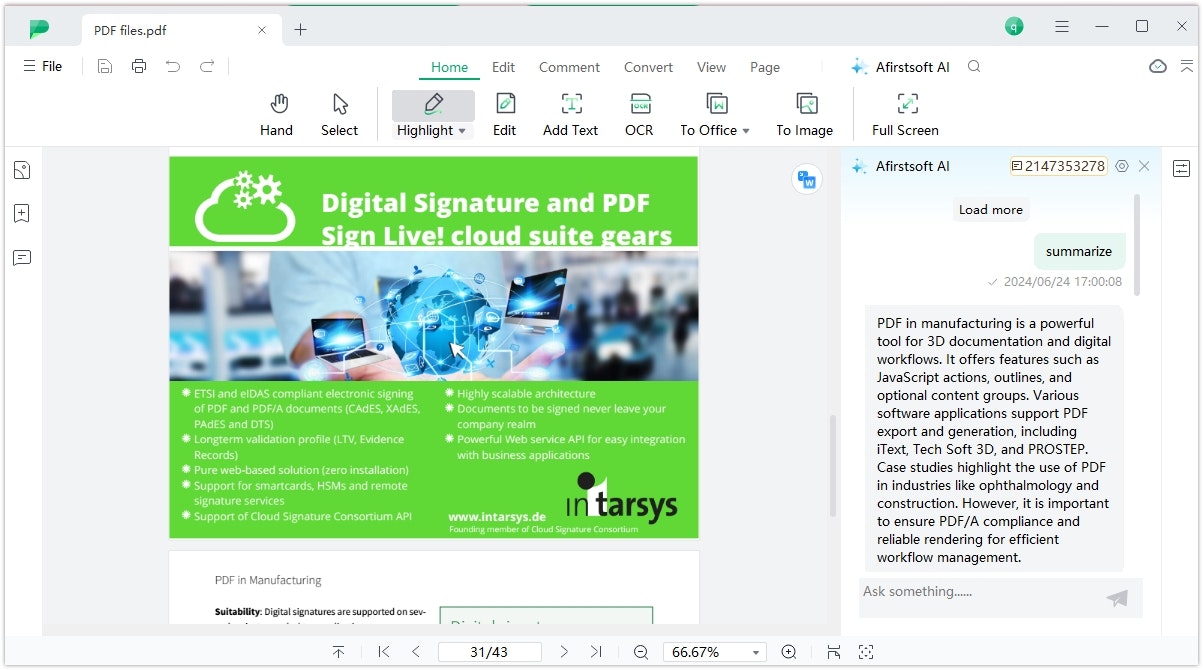
Task: Switch to the Home tab
Action: click(450, 67)
